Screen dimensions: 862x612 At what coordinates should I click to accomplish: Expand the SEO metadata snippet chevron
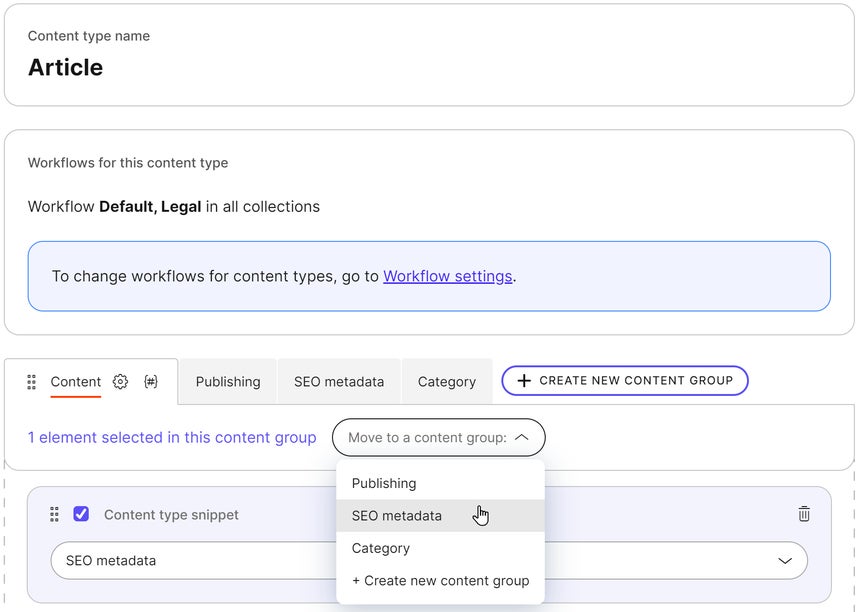[x=785, y=561]
